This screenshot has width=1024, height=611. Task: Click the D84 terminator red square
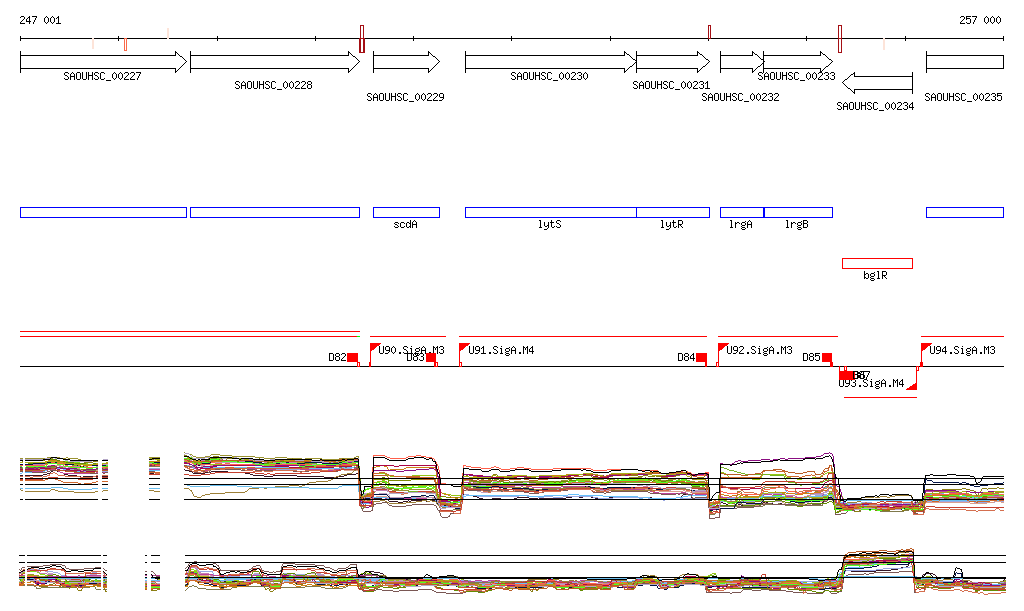point(701,357)
